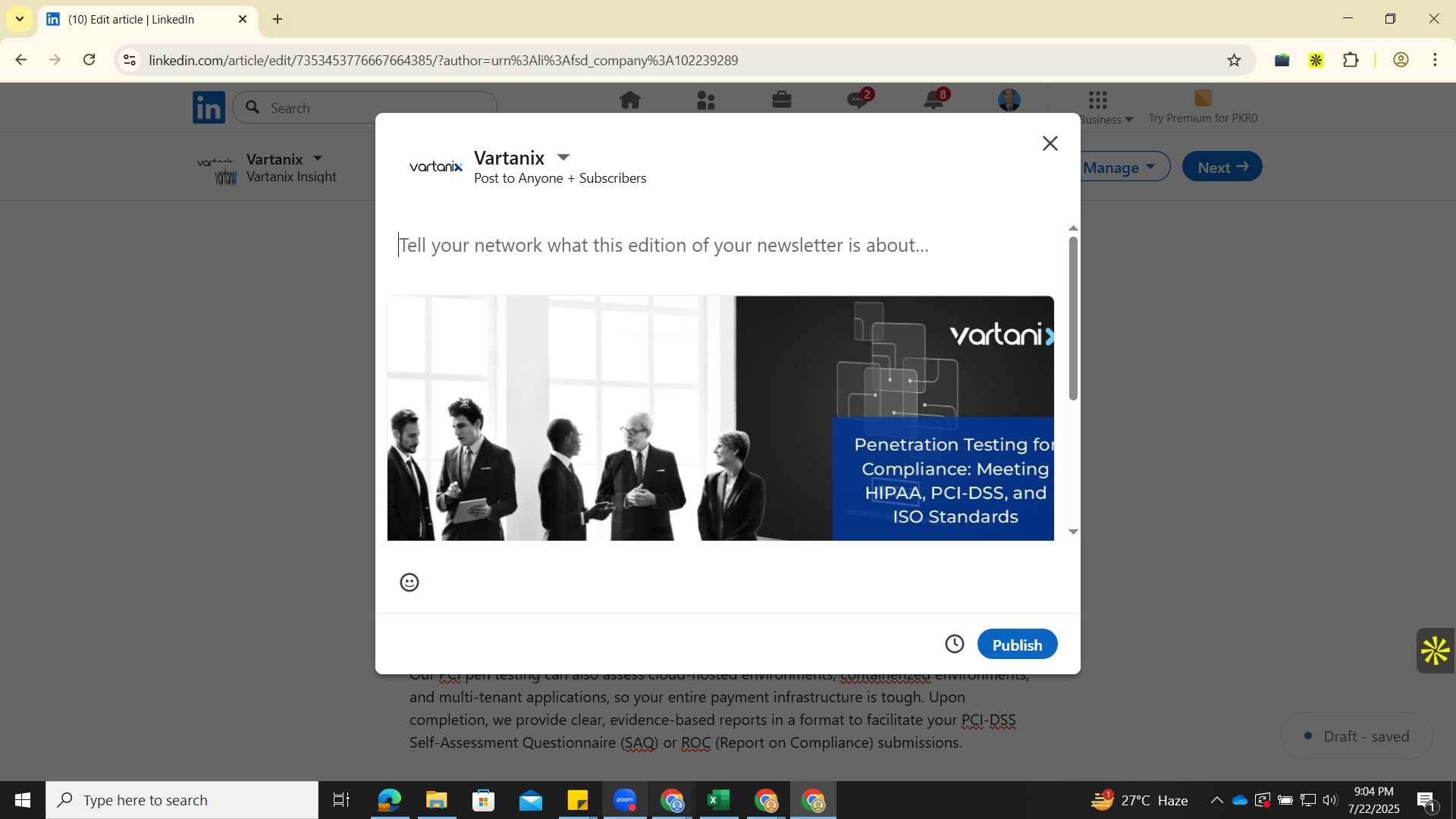This screenshot has width=1456, height=819.
Task: Open the floating yellow asterisk side widget
Action: click(x=1436, y=651)
